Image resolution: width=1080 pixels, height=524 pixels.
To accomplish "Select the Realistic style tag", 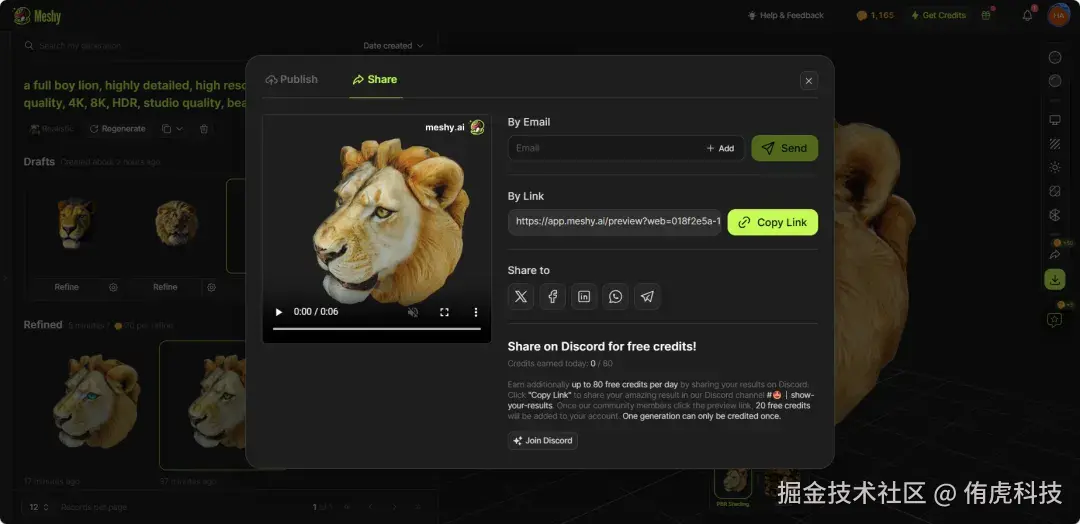I will 52,129.
